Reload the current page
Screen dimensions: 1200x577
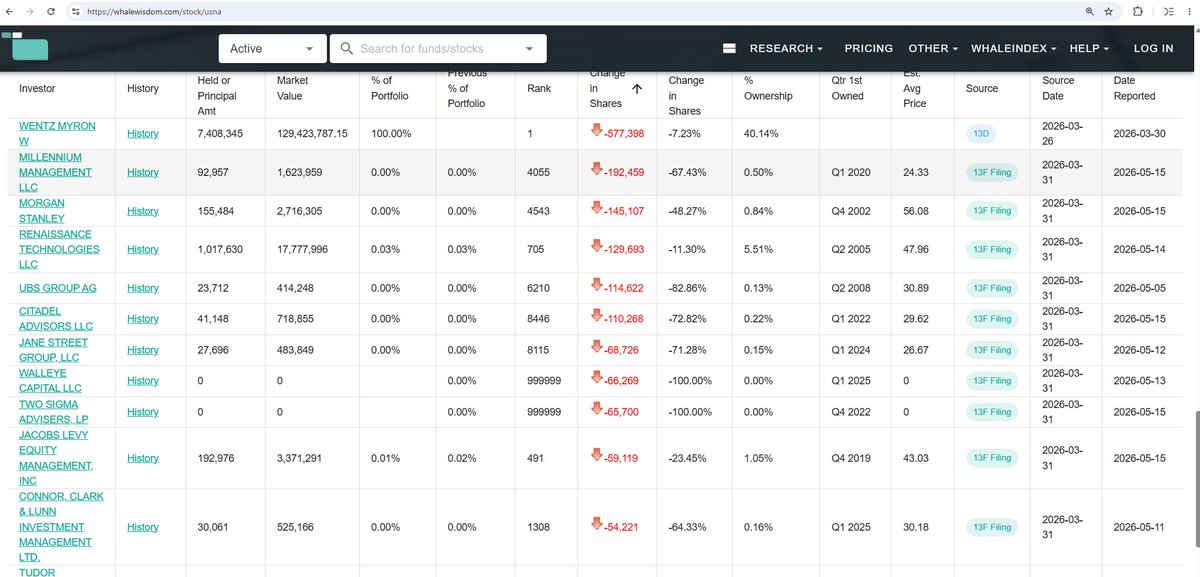coord(53,11)
